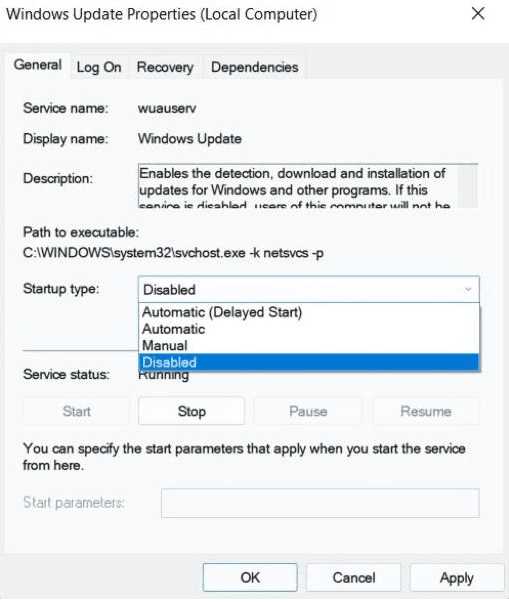509x602 pixels.
Task: Open the Dependencies tab
Action: click(254, 67)
